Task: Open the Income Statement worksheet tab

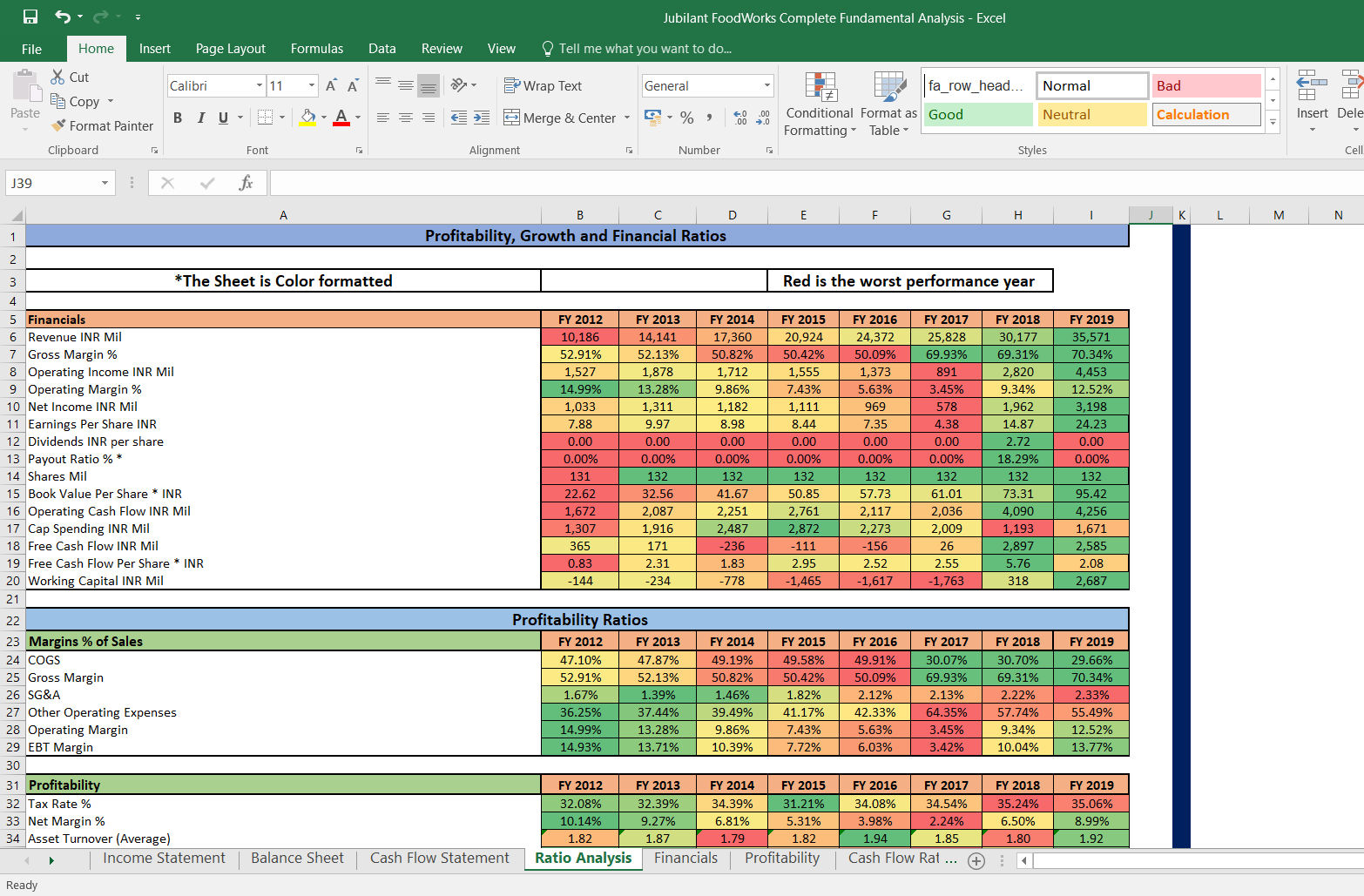Action: tap(164, 859)
